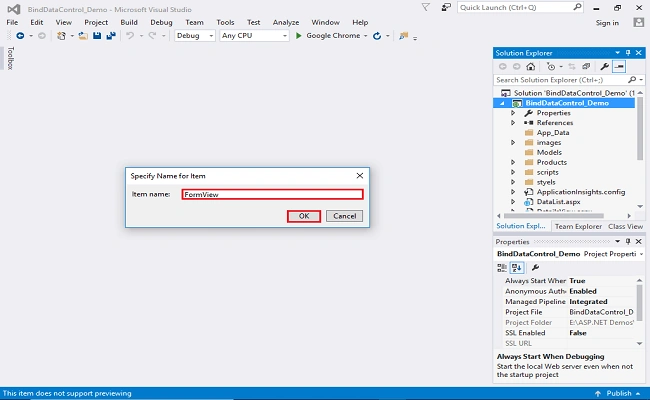Viewport: 650px width, 400px height.
Task: Click the Refresh browser icon in toolbar
Action: (377, 36)
